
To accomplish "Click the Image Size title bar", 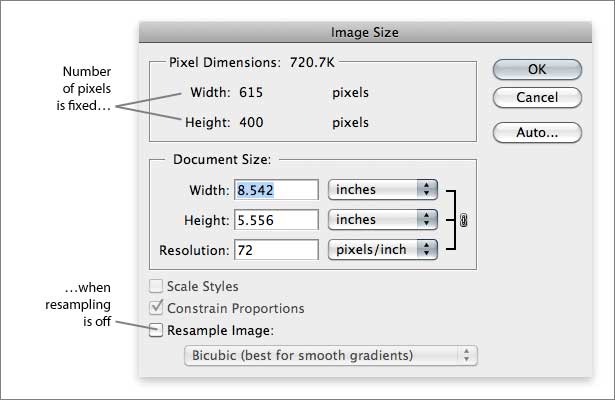I will [365, 32].
